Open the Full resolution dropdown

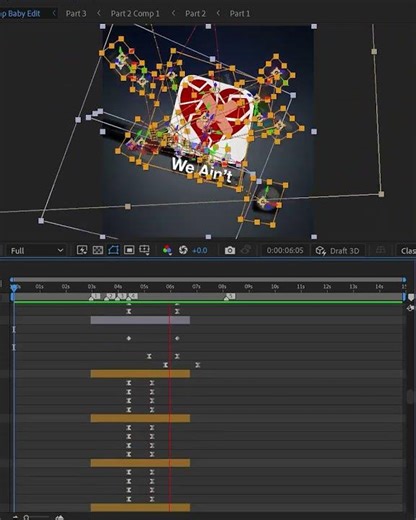[x=37, y=250]
